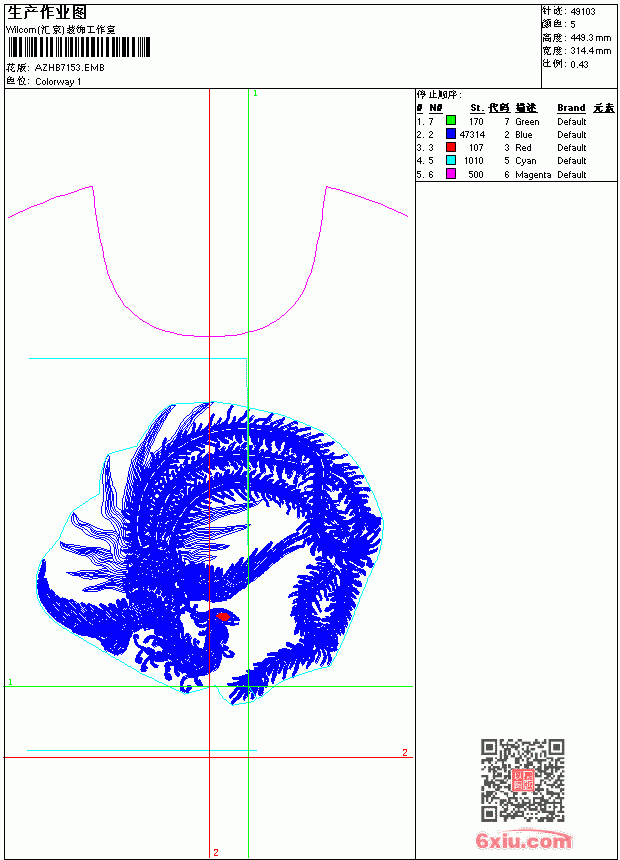Select the cyan color swatch in row 5

[451, 160]
